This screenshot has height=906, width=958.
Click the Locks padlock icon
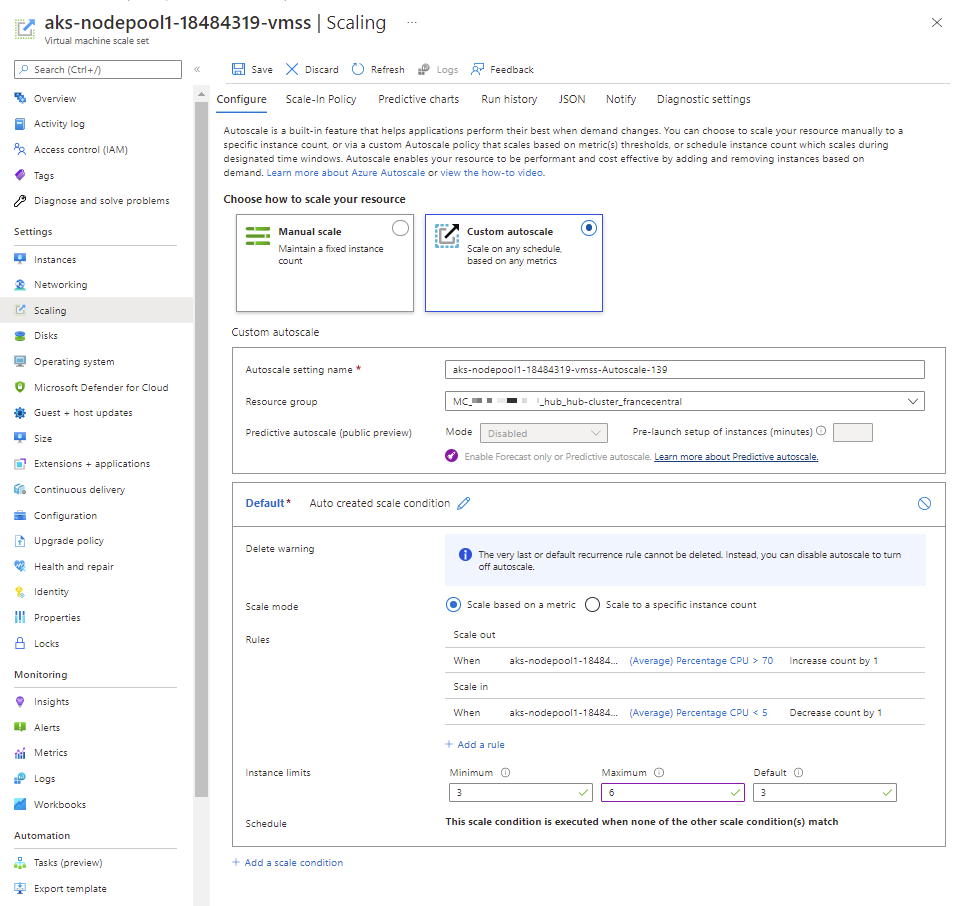point(20,643)
